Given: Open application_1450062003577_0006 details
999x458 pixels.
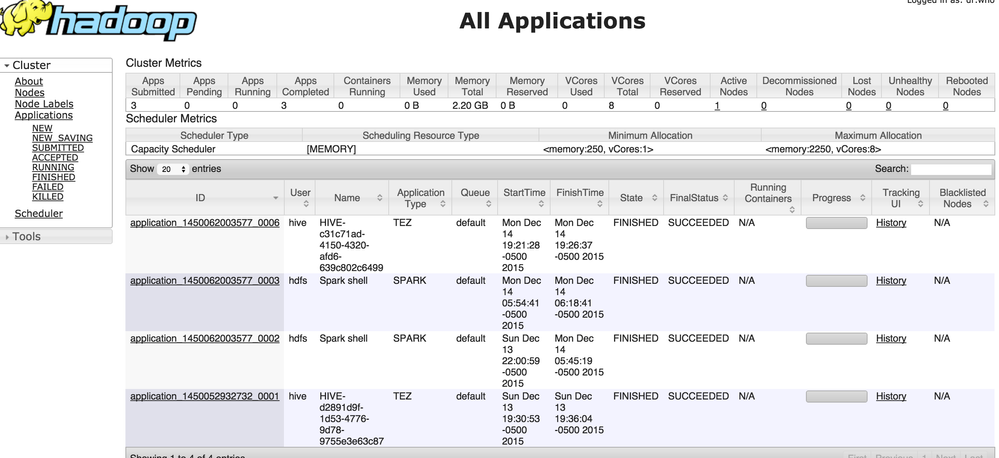Looking at the screenshot, I should click(x=205, y=223).
